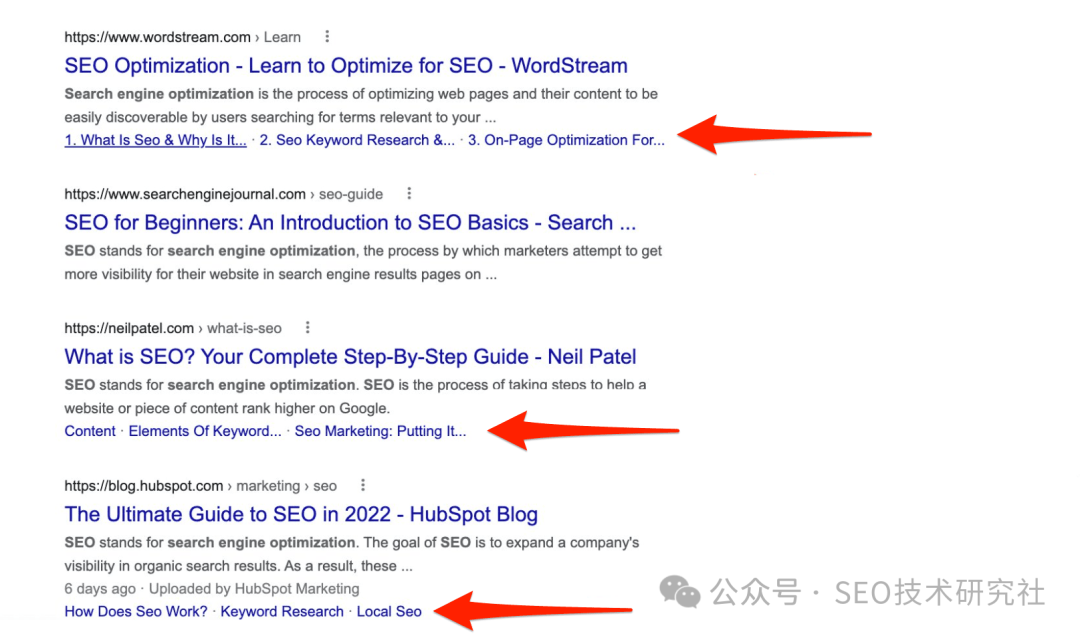Jump to '1. What Is Seo & Why Is It...' sitelink

[155, 140]
